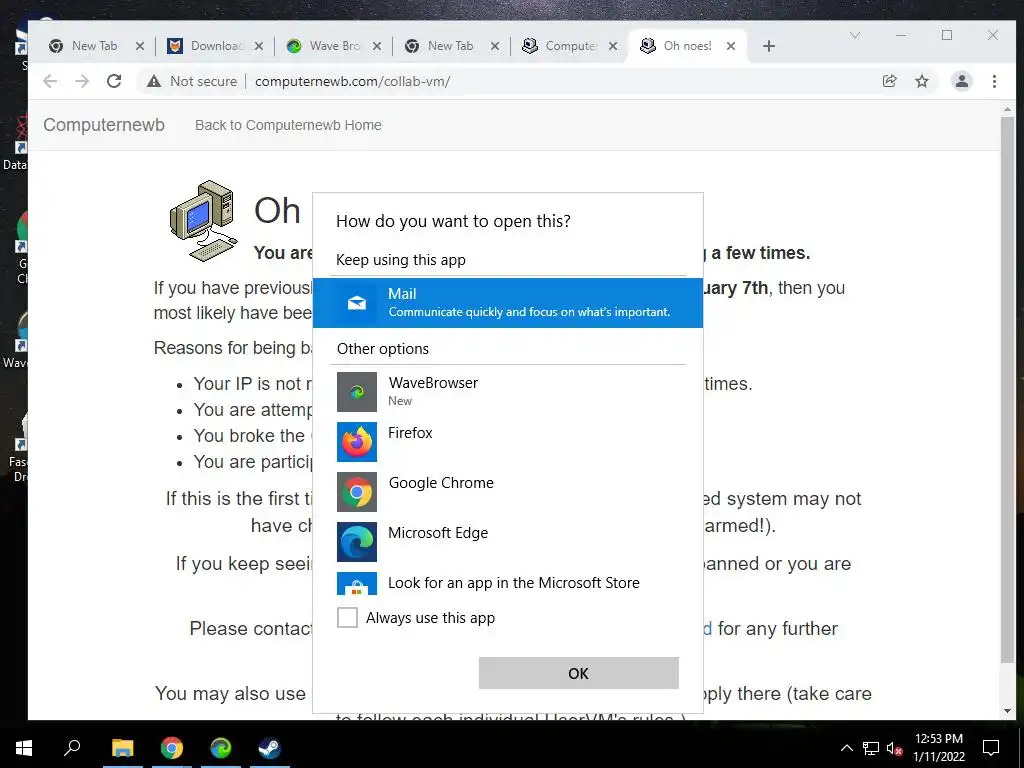The width and height of the screenshot is (1024, 768).
Task: Look for an app in Microsoft Store
Action: click(x=507, y=583)
